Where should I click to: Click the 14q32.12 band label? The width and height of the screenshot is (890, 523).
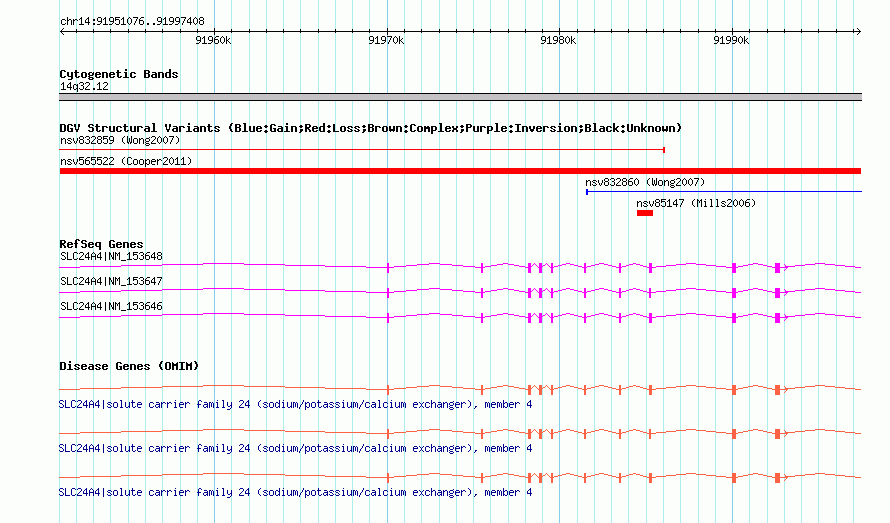pos(84,86)
